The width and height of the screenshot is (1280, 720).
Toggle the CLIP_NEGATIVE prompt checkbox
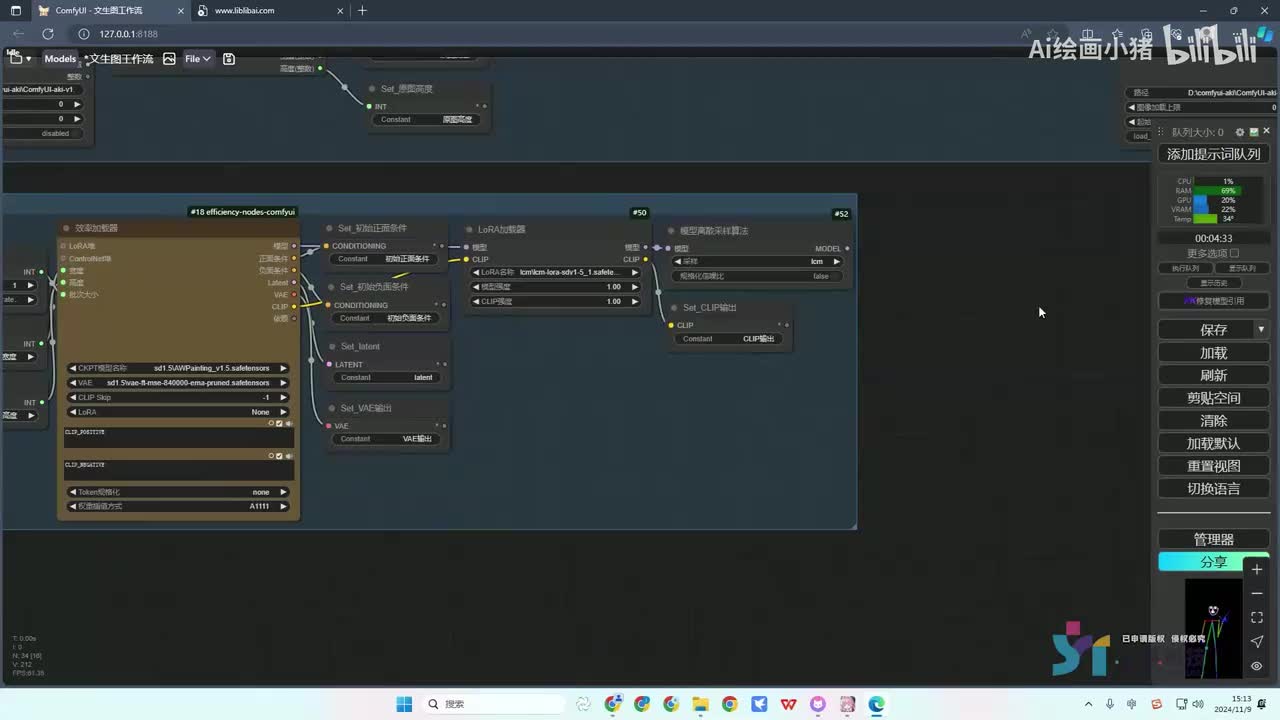[279, 456]
